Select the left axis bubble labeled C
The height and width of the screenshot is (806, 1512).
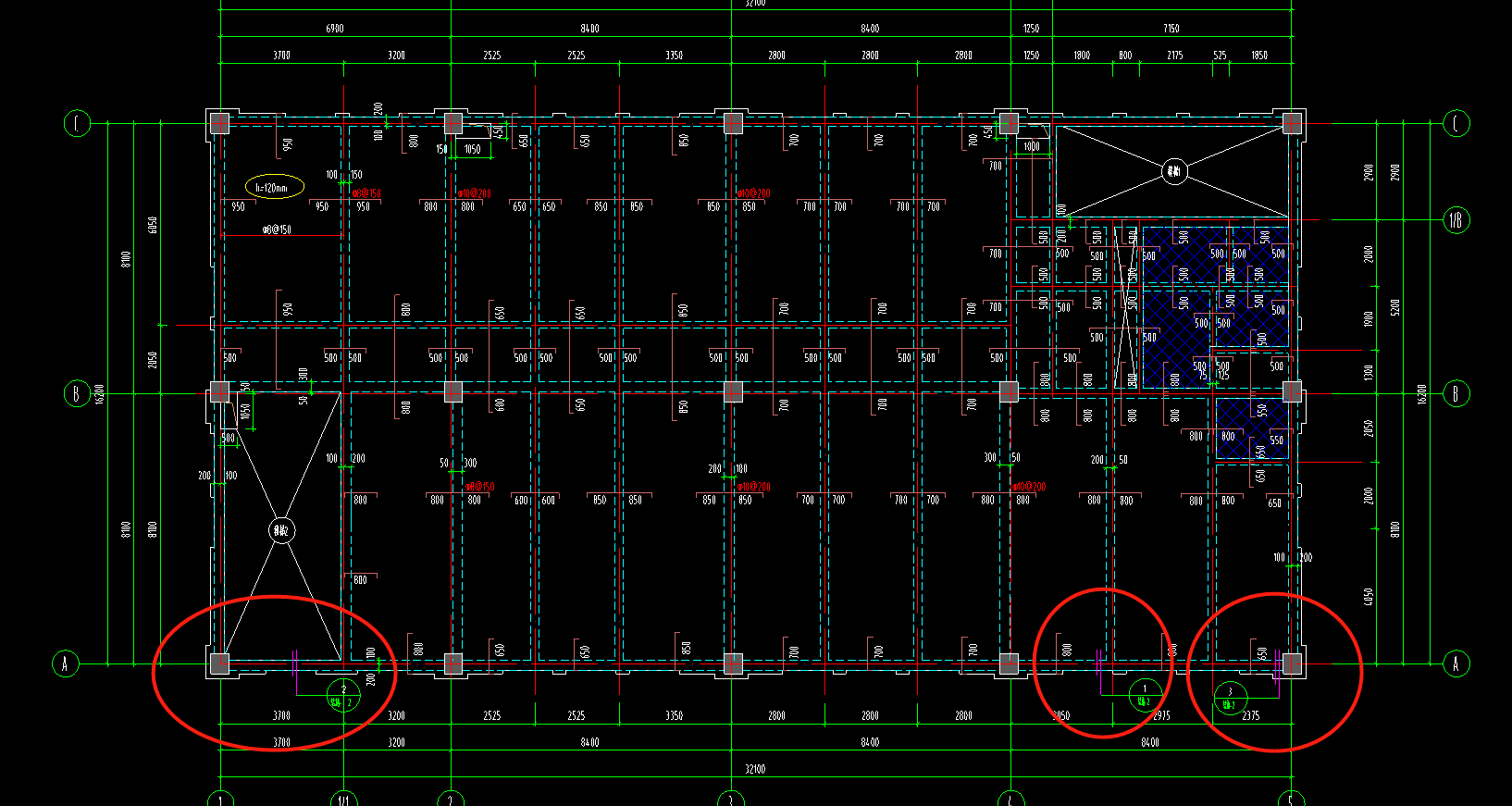(77, 123)
